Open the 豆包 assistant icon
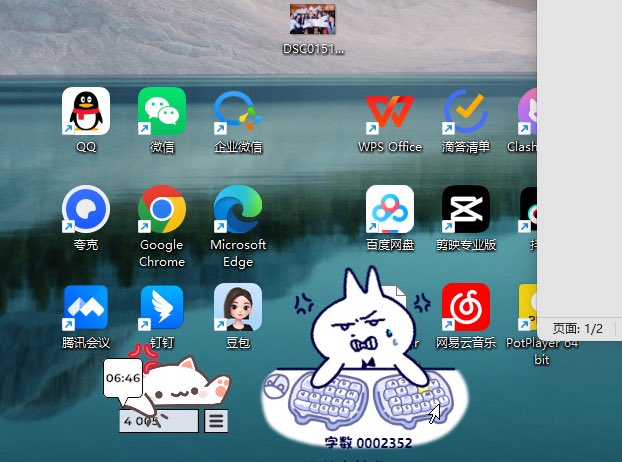The image size is (622, 462). 238,307
